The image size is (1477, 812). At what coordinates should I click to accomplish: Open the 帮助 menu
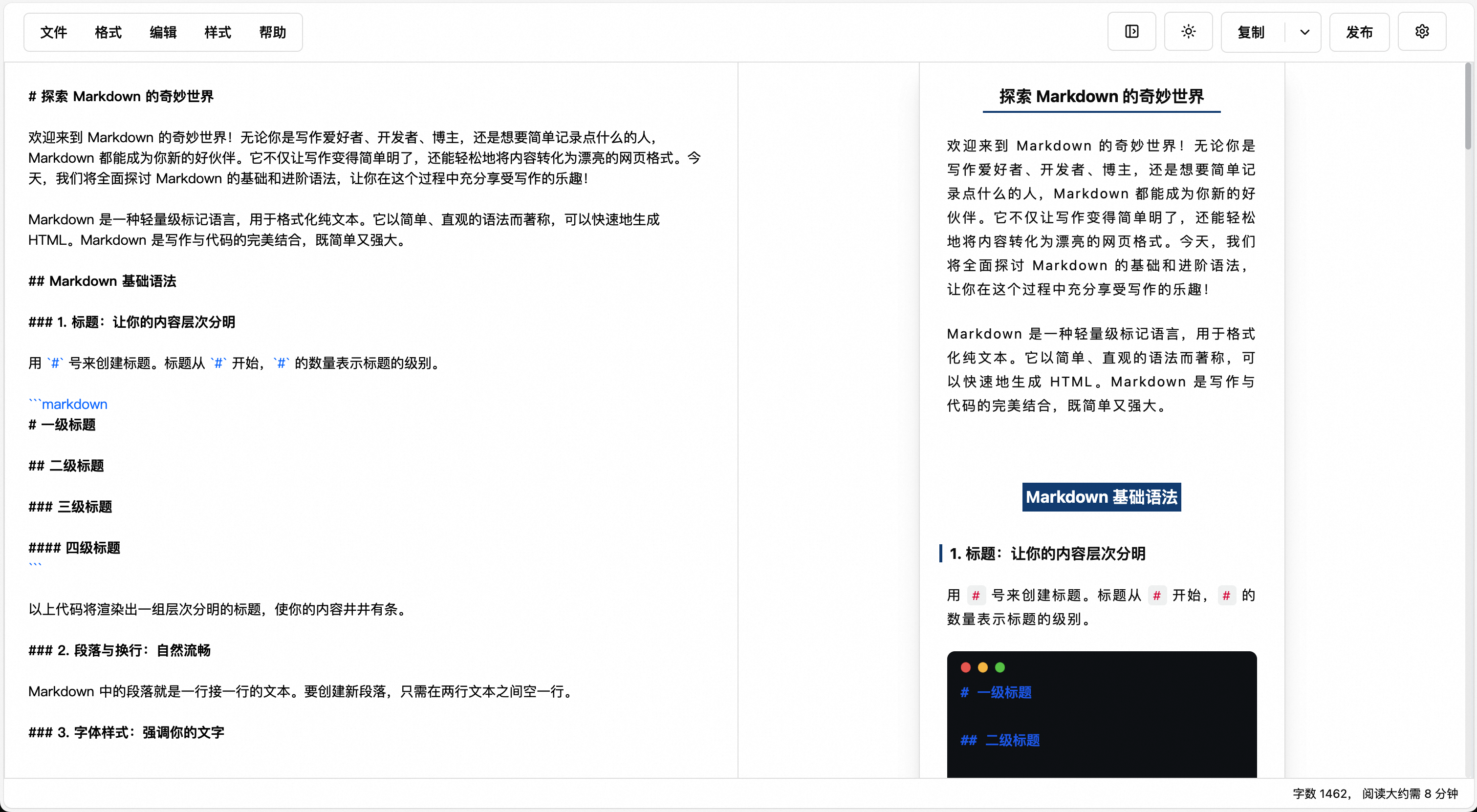[272, 32]
